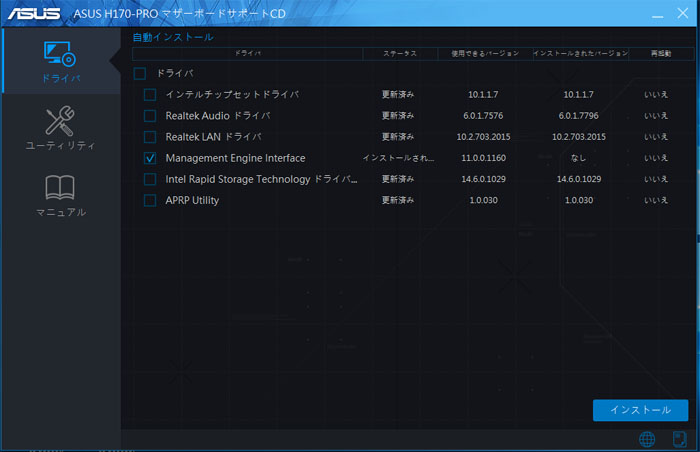Select the インテルチップセットドライバ row label
The image size is (700, 452).
(232, 95)
